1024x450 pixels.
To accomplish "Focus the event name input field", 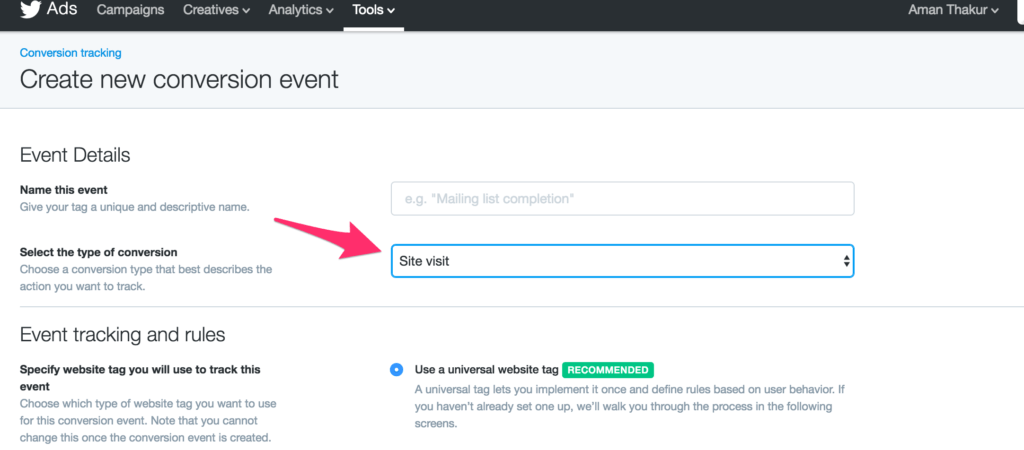I will point(622,199).
